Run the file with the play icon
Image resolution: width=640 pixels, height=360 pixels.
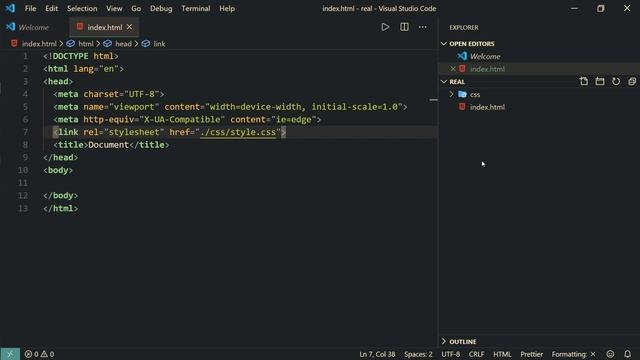385,27
